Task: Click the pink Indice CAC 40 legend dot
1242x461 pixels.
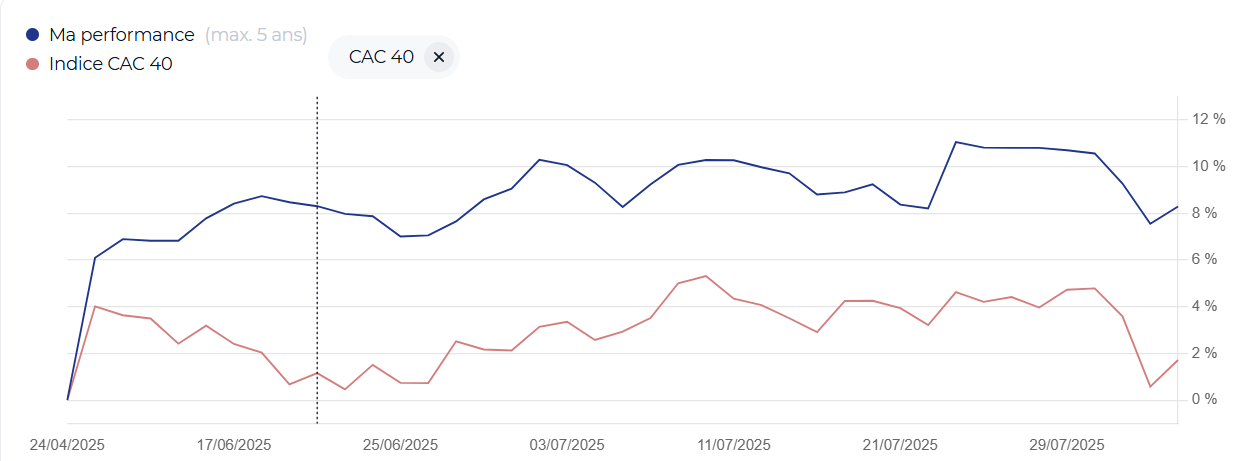Action: [x=32, y=64]
